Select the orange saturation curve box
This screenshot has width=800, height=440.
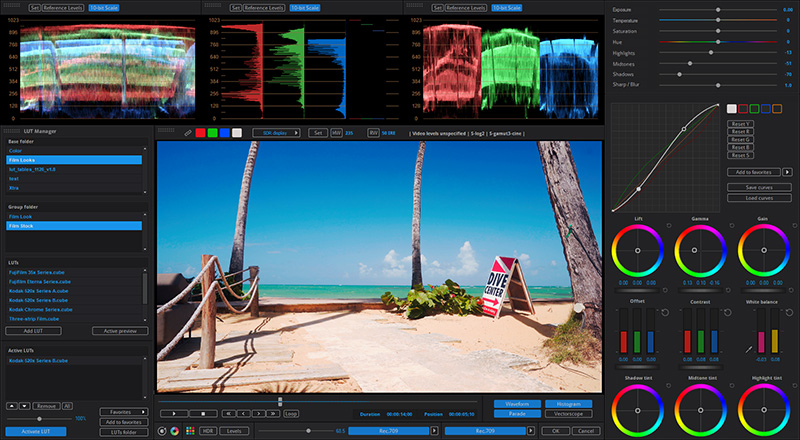pyautogui.click(x=777, y=109)
